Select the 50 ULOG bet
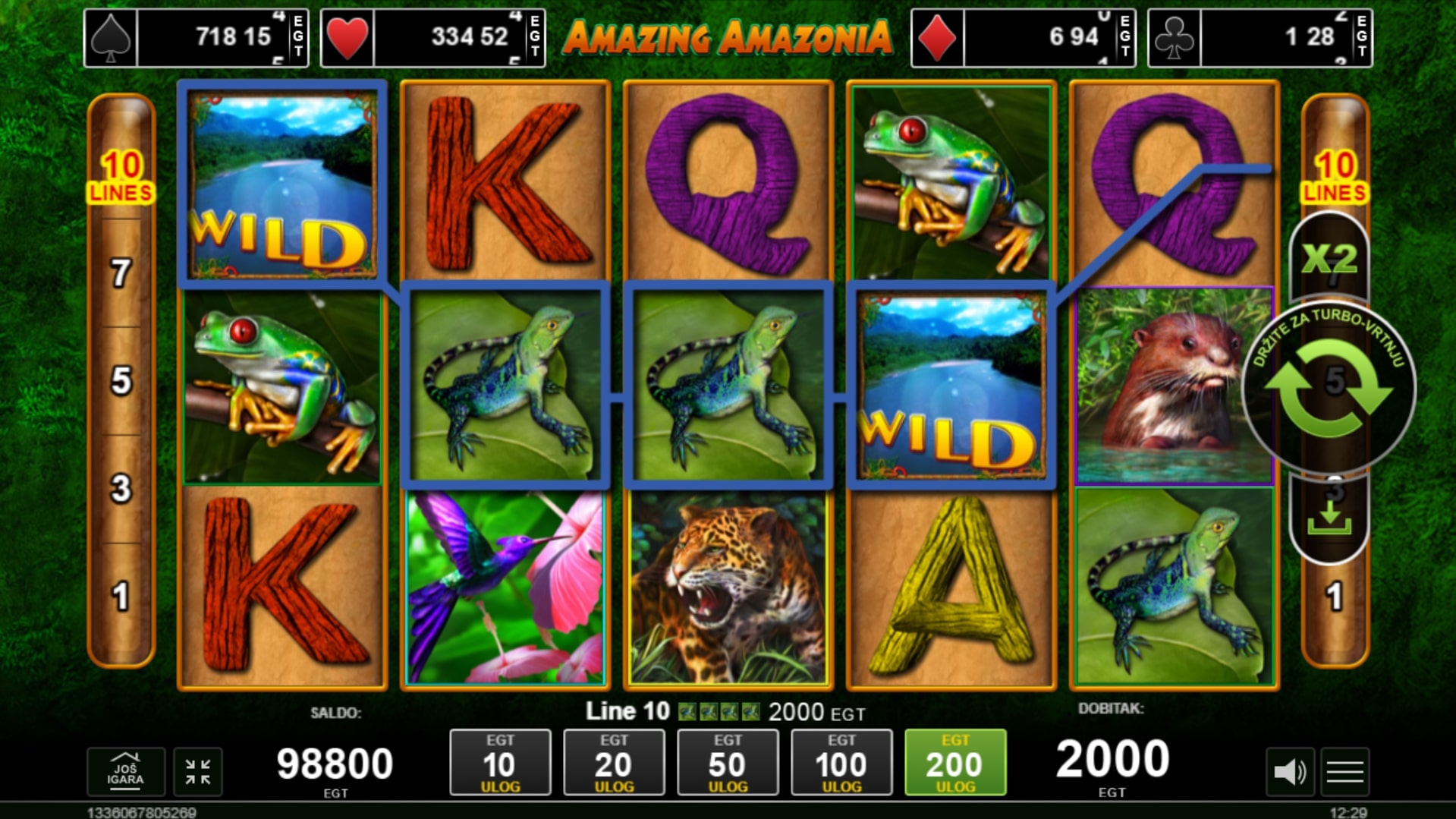This screenshot has height=819, width=1456. [728, 762]
